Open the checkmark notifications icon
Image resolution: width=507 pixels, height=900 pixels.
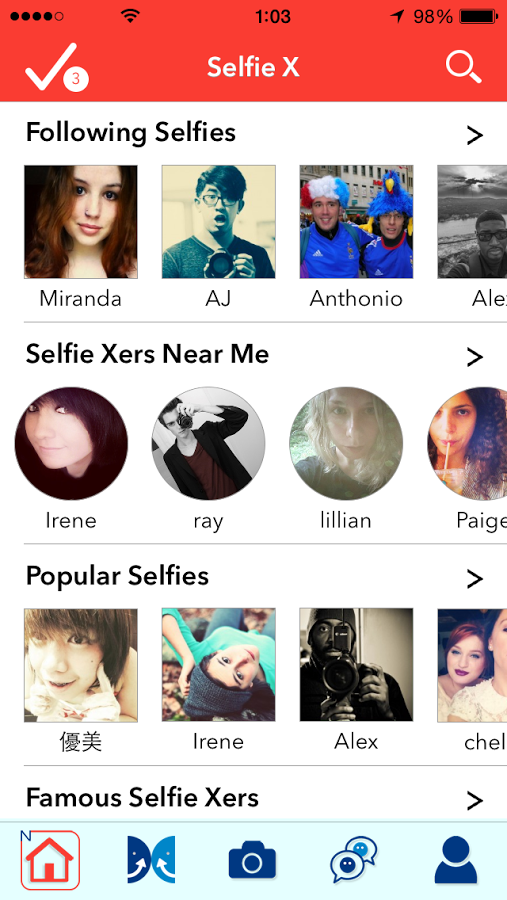pyautogui.click(x=56, y=67)
